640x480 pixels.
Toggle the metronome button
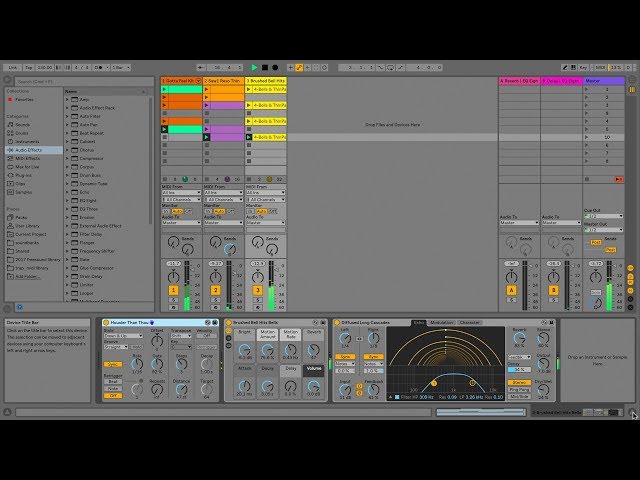(99, 67)
